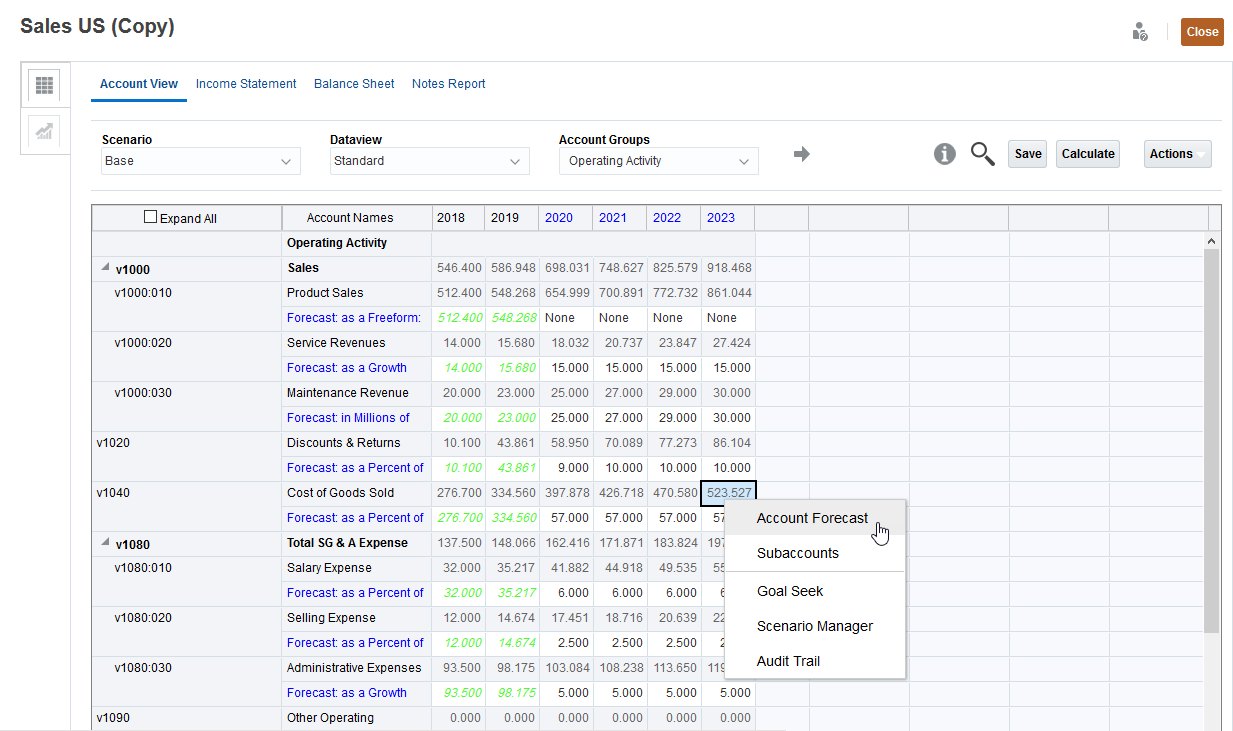Viewport: 1233px width, 731px height.
Task: Choose Goal Seek in the context menu
Action: [790, 591]
